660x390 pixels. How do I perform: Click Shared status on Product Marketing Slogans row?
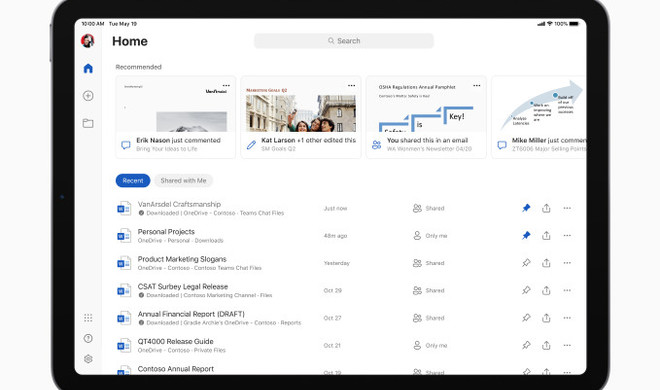click(428, 263)
